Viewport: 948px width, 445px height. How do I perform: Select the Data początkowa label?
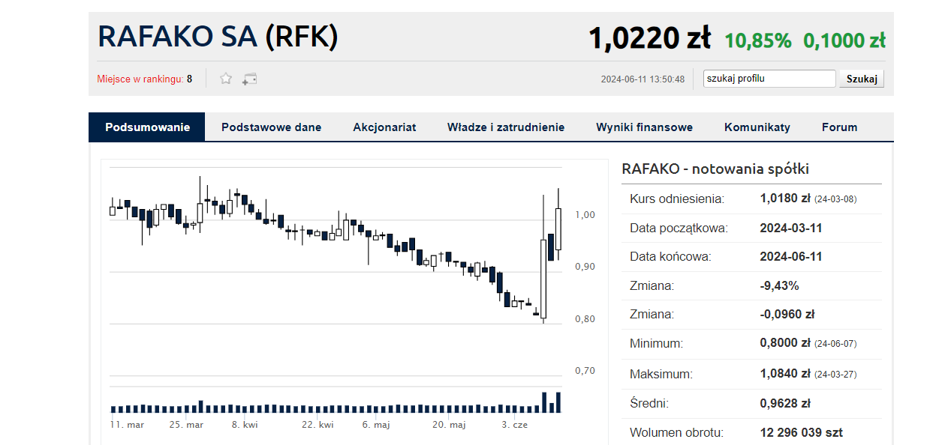pyautogui.click(x=678, y=228)
